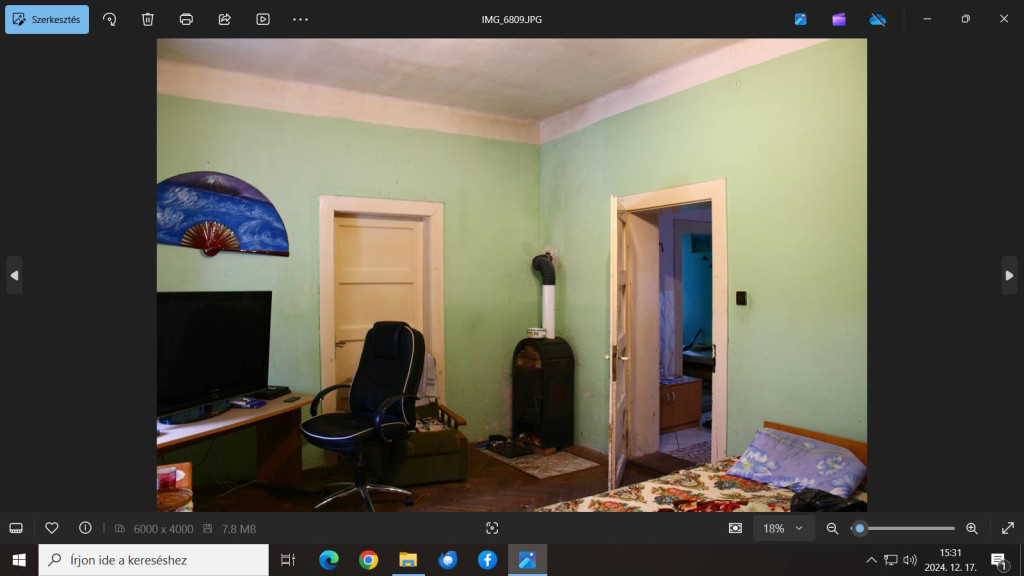Click the OneDrive cloud icon
The width and height of the screenshot is (1024, 576).
(877, 19)
